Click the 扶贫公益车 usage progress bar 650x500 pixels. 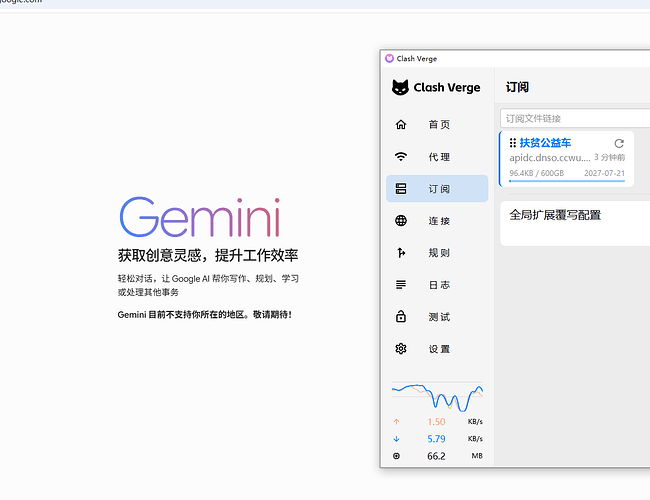(x=567, y=181)
